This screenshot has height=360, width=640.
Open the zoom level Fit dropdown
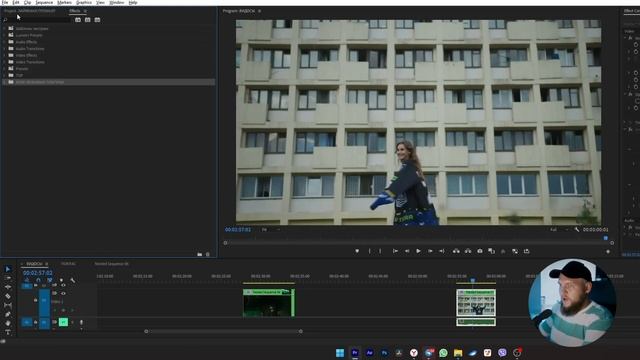[271, 230]
